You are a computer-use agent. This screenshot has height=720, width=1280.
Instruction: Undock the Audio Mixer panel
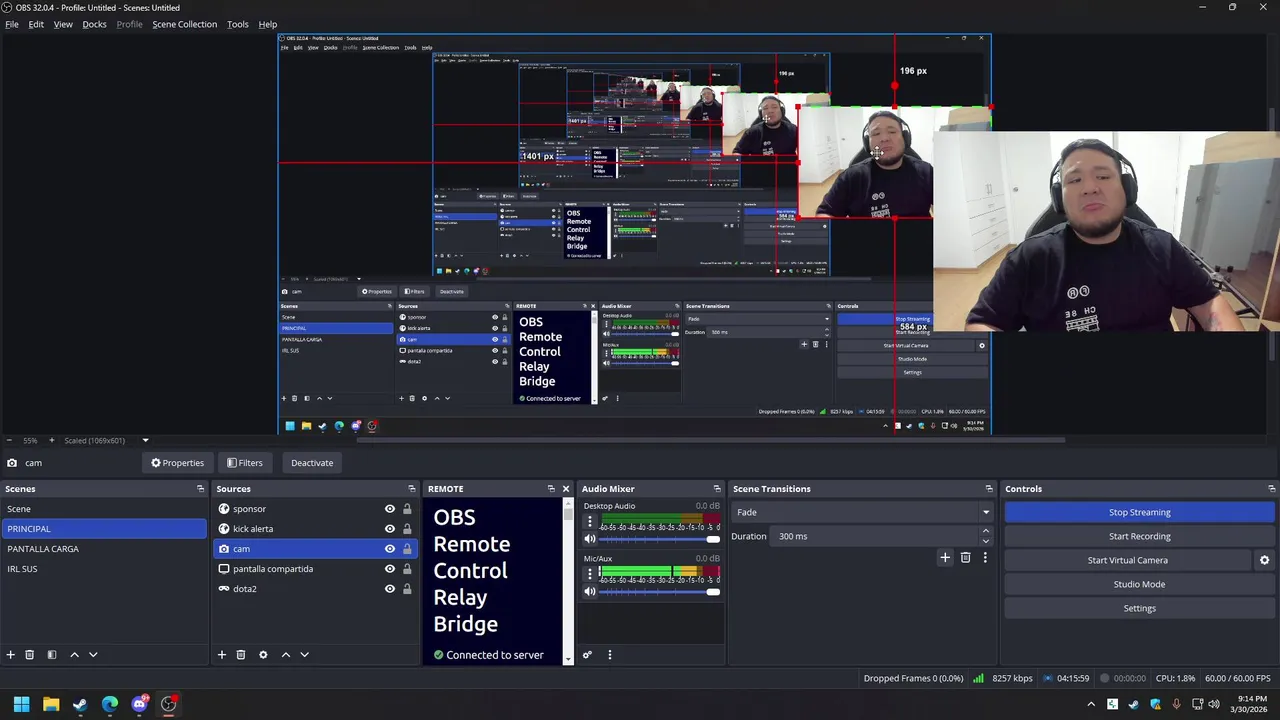pyautogui.click(x=716, y=489)
